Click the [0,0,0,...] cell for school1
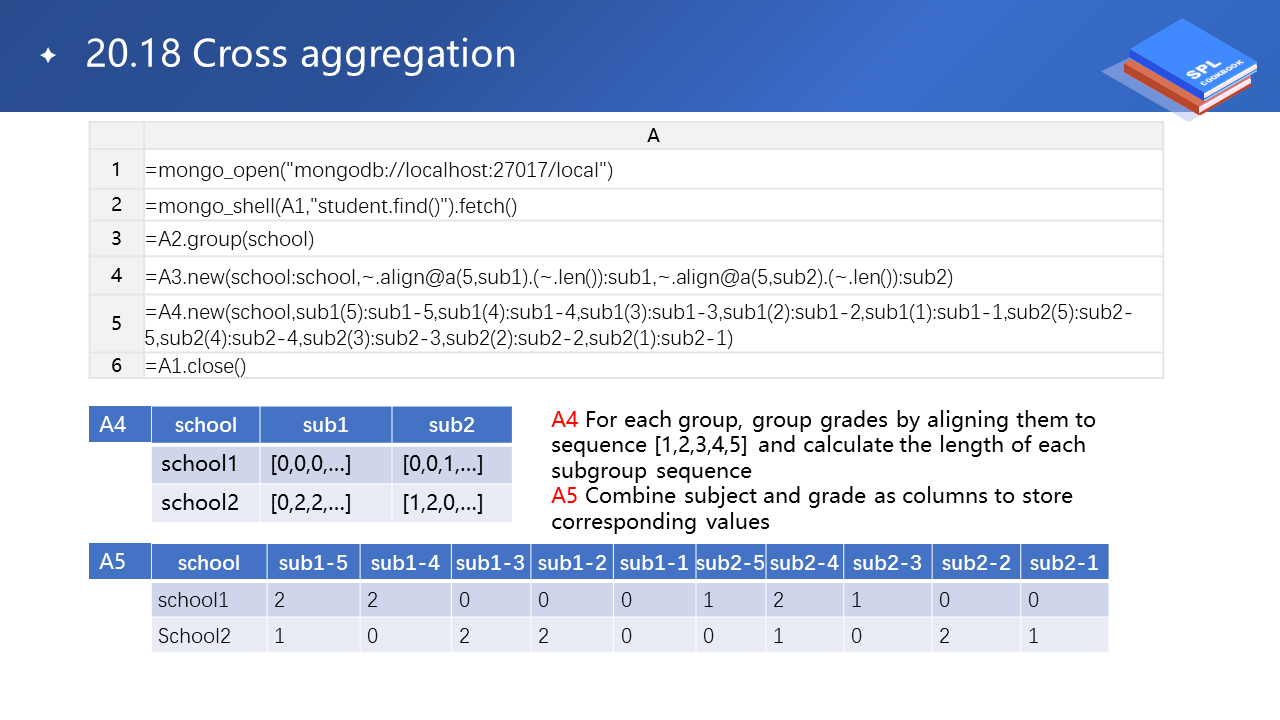Screen dimensions: 1280x720 [310, 465]
